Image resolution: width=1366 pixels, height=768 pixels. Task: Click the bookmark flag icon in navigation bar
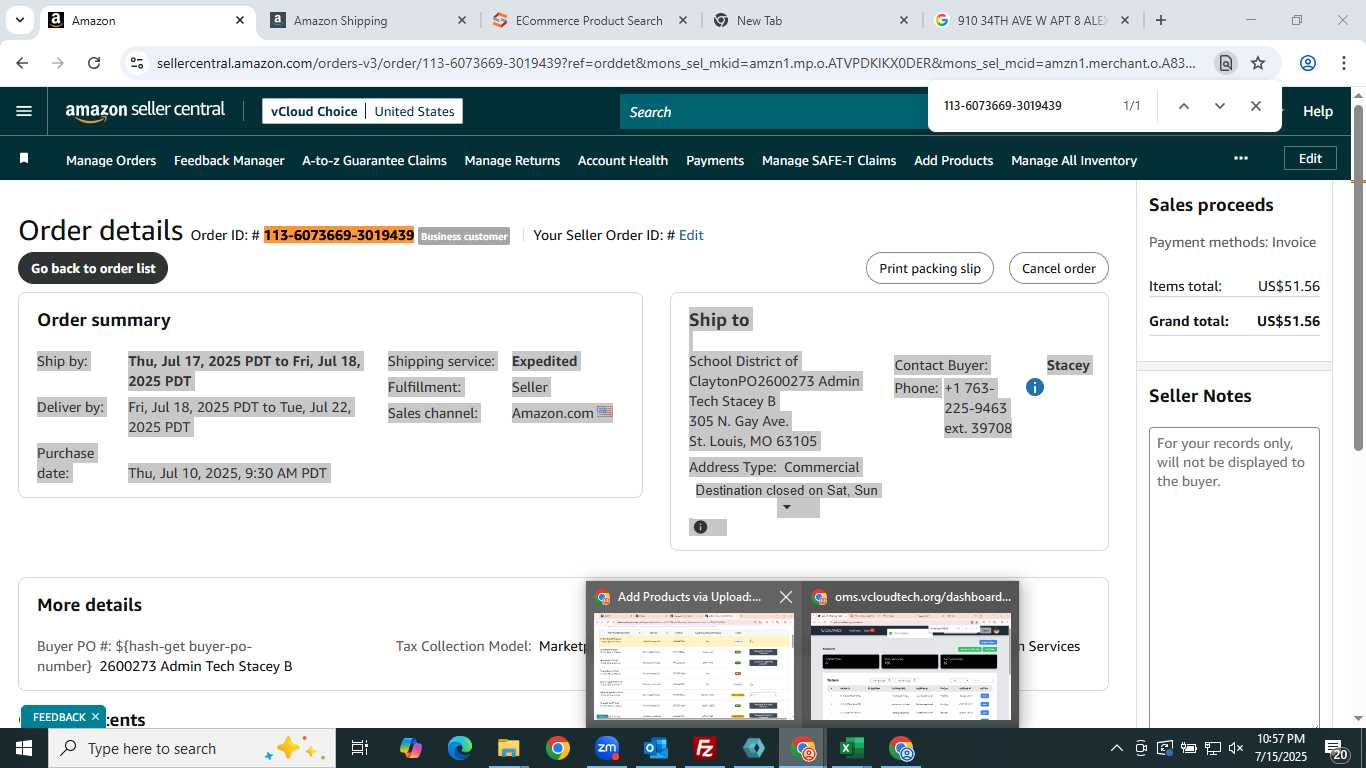point(24,158)
